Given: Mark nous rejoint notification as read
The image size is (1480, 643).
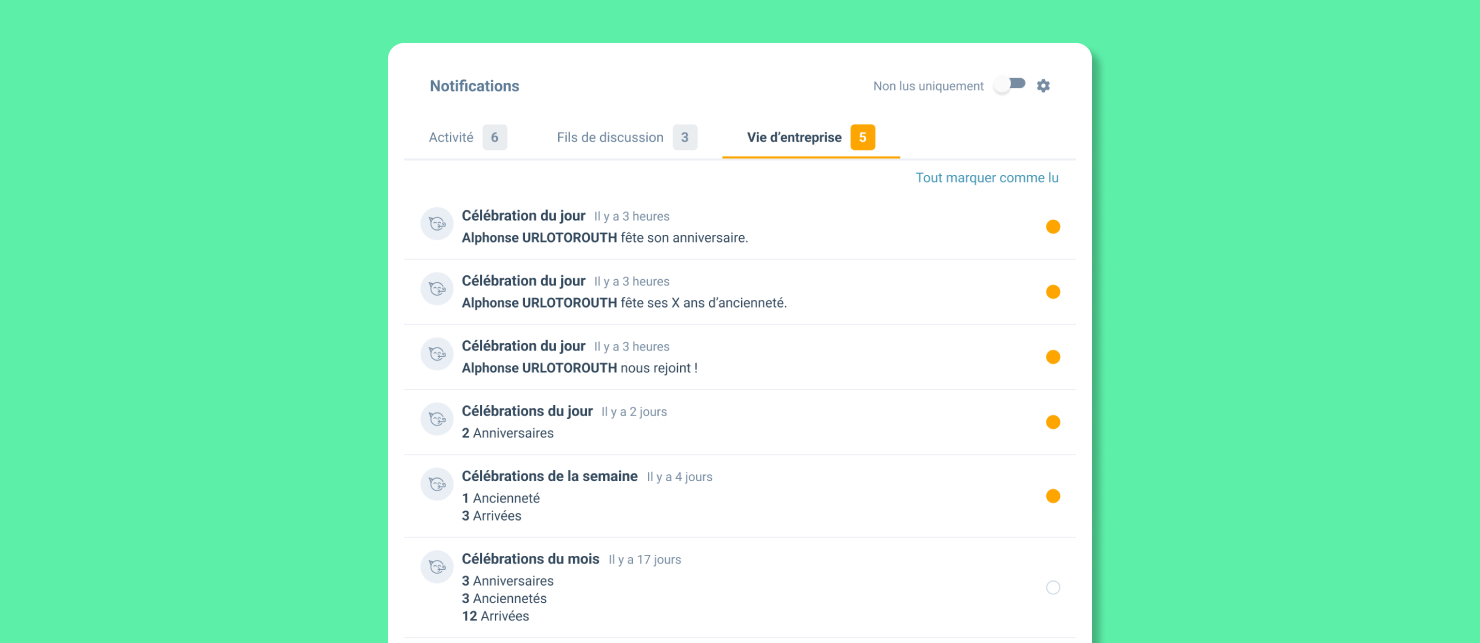Looking at the screenshot, I should click(1053, 357).
